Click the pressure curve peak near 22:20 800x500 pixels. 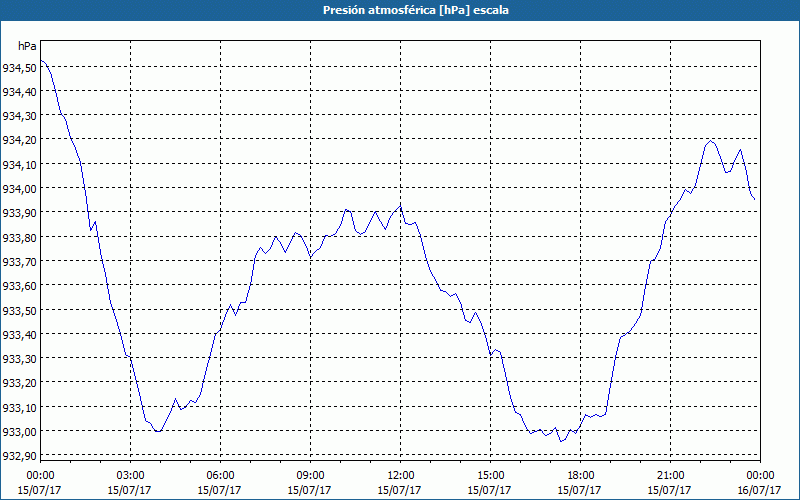coord(710,140)
